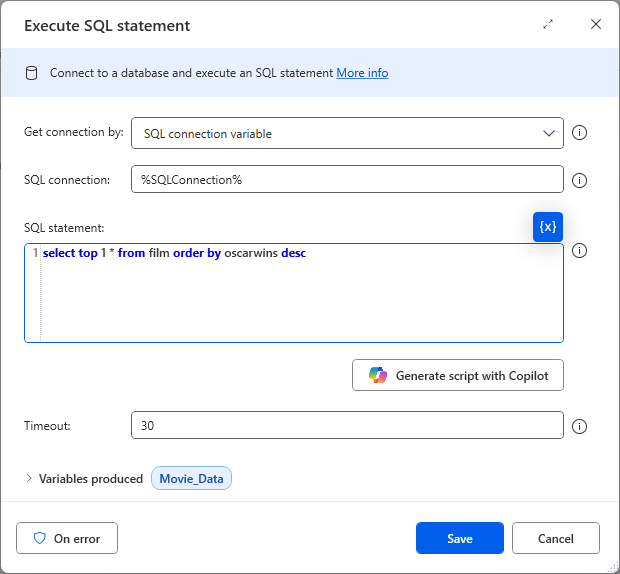Image resolution: width=620 pixels, height=574 pixels.
Task: Click the SQL connection input field
Action: pos(347,179)
